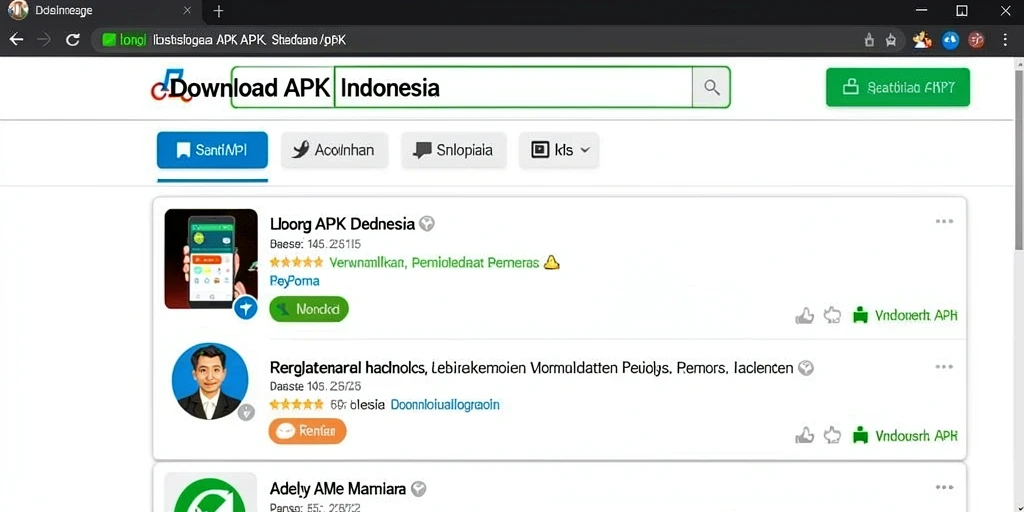Viewport: 1024px width, 512px height.
Task: Click the warning triangle icon after Pemeras
Action: point(552,263)
